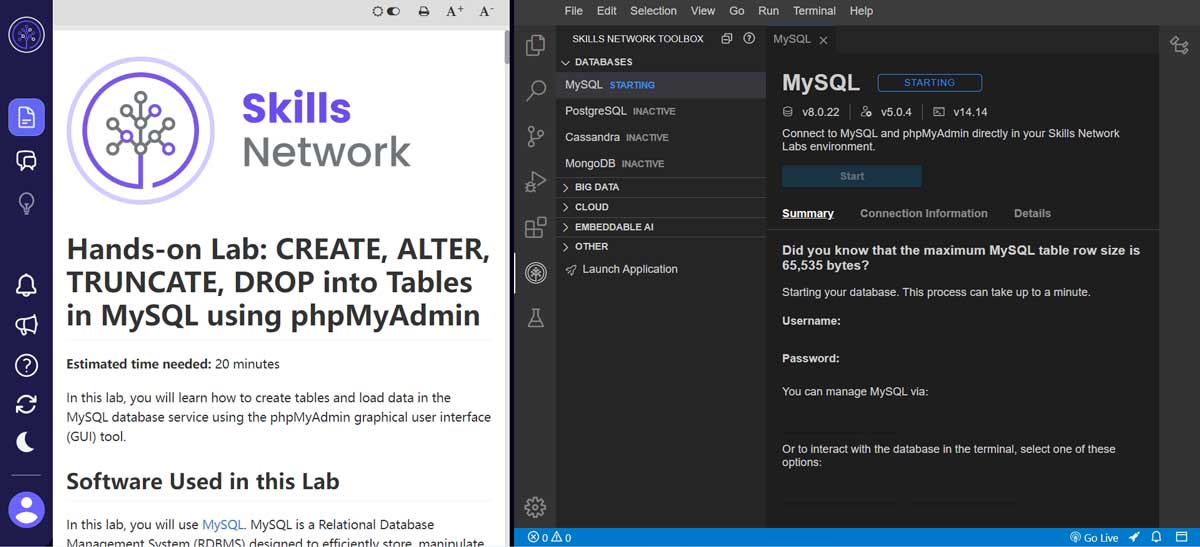Expand the CLOUD section
The width and height of the screenshot is (1200, 547).
[662, 207]
